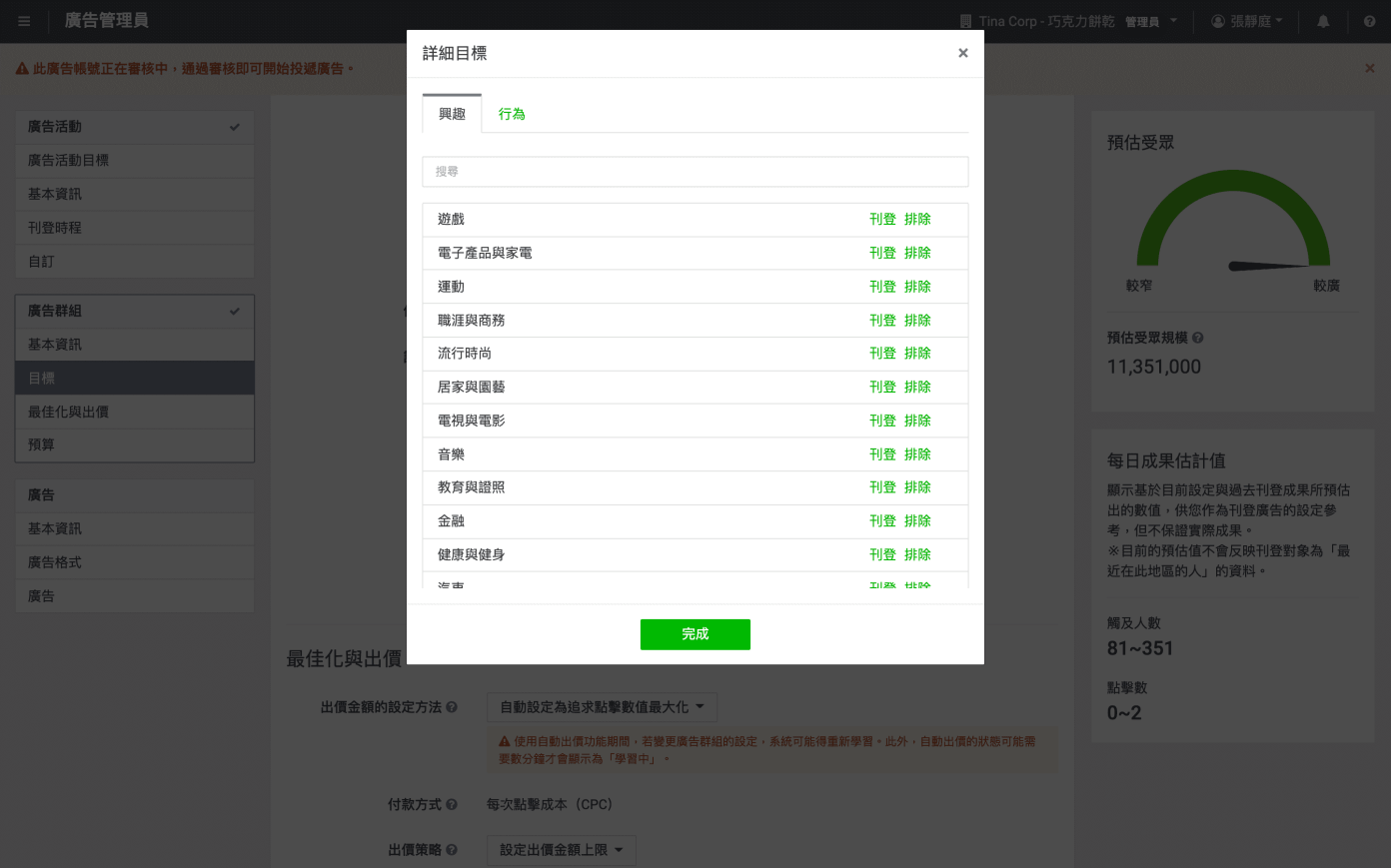The image size is (1391, 868).
Task: Click 排除 next to 金融 interest
Action: click(x=917, y=520)
